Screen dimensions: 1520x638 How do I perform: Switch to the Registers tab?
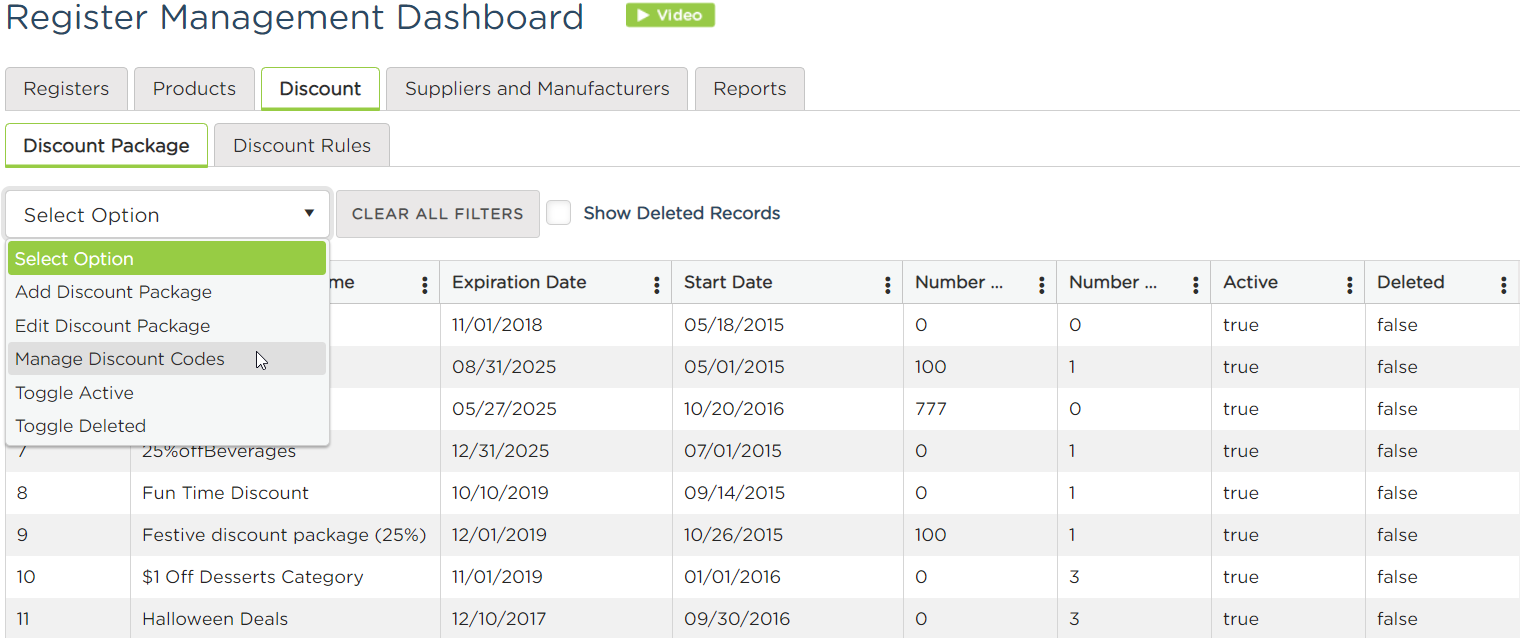66,89
